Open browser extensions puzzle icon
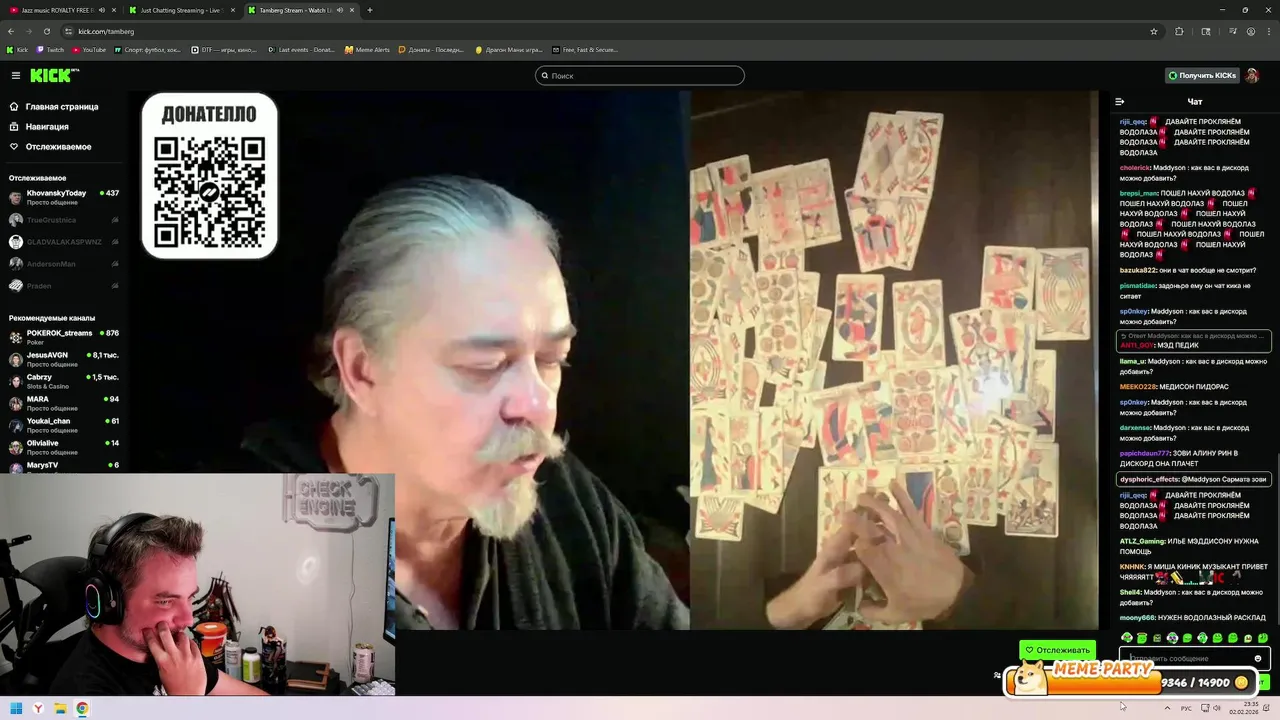The height and width of the screenshot is (720, 1280). click(x=1179, y=31)
